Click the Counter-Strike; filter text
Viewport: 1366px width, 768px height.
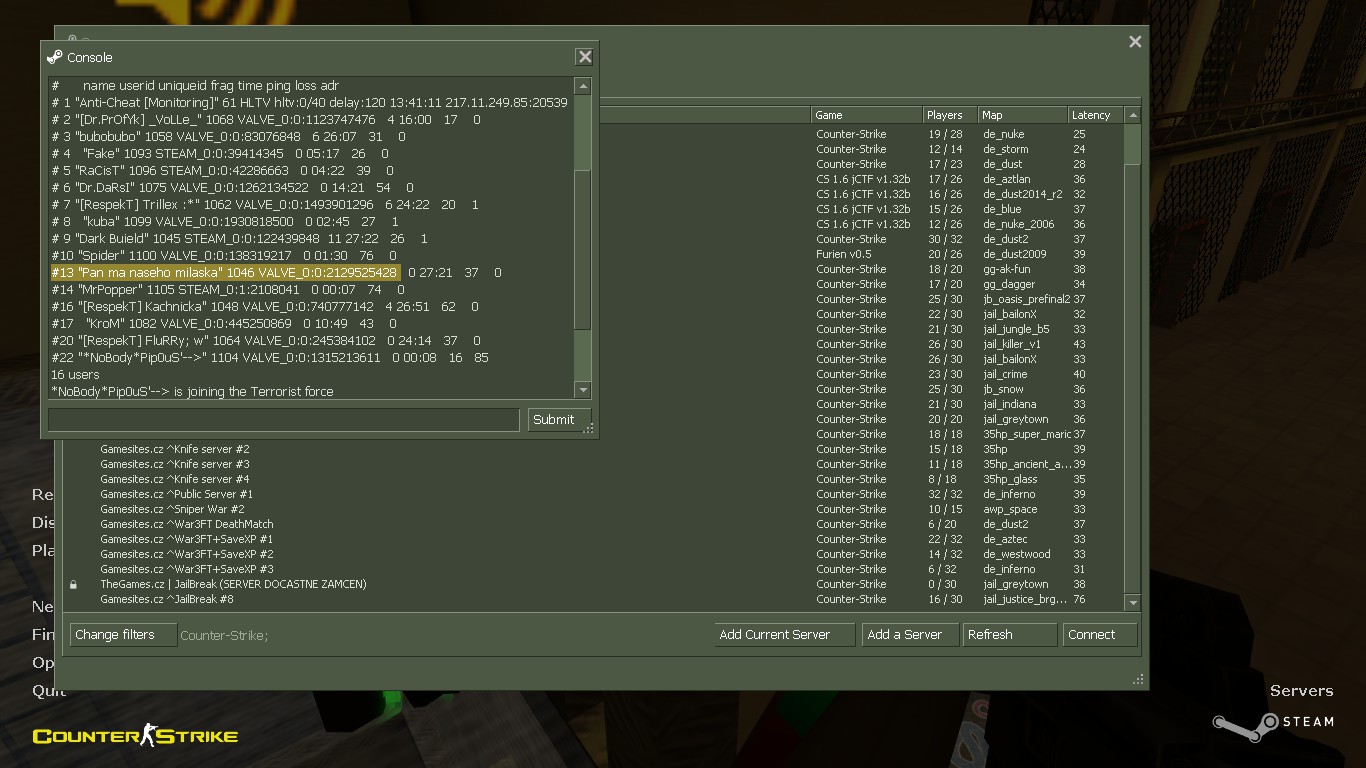[224, 635]
